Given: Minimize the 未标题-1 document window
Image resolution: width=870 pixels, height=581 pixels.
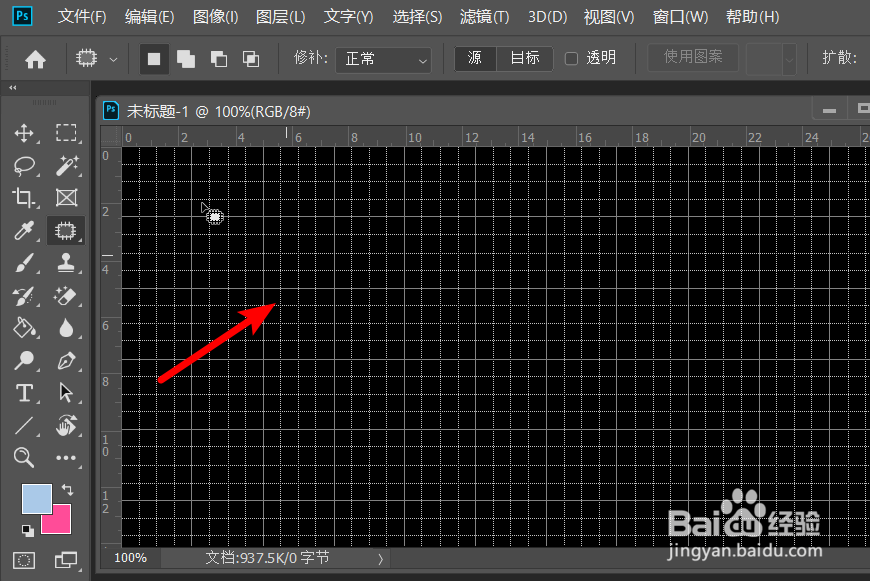Looking at the screenshot, I should 829,110.
